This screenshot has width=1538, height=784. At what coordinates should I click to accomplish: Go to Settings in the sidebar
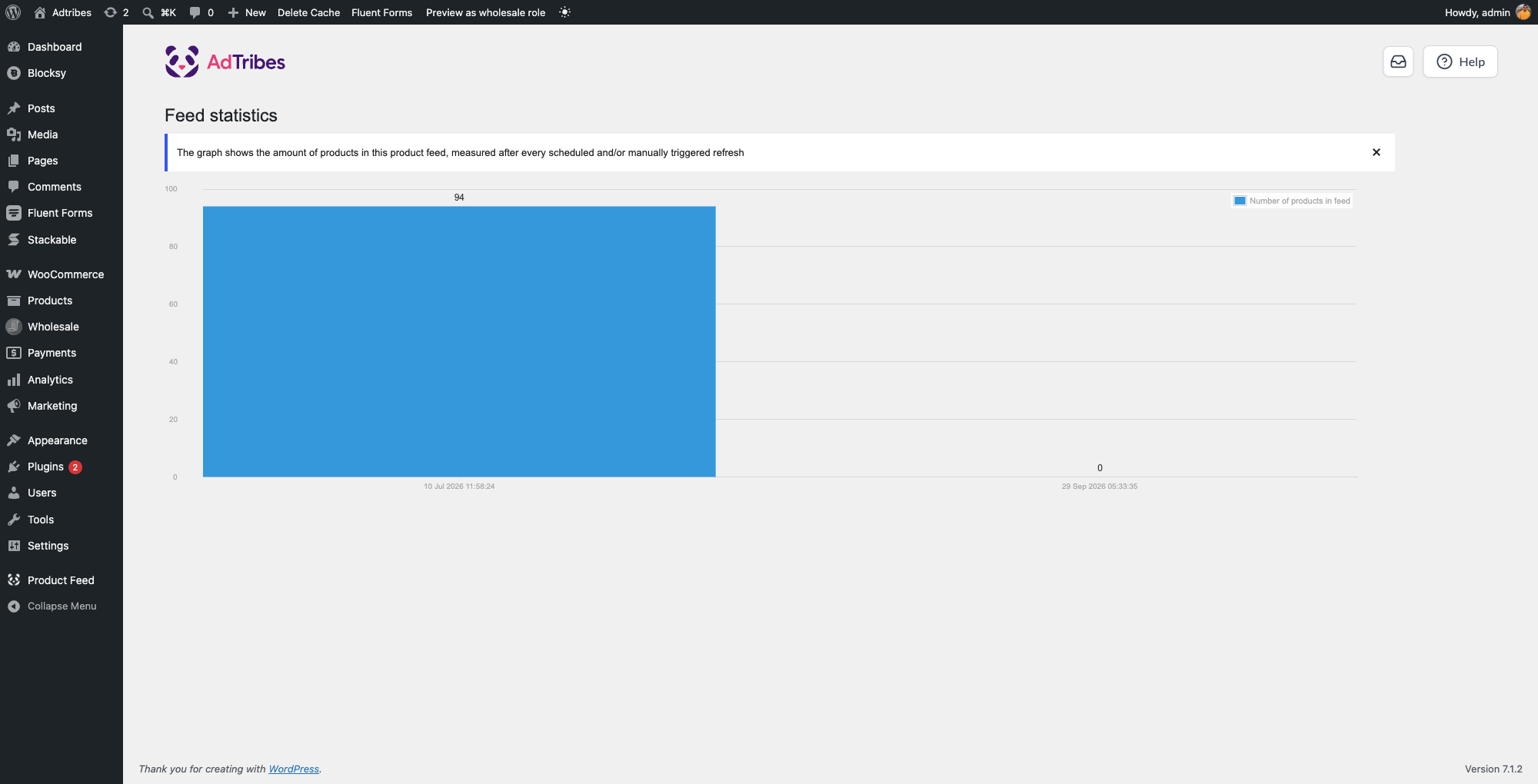coord(62,546)
